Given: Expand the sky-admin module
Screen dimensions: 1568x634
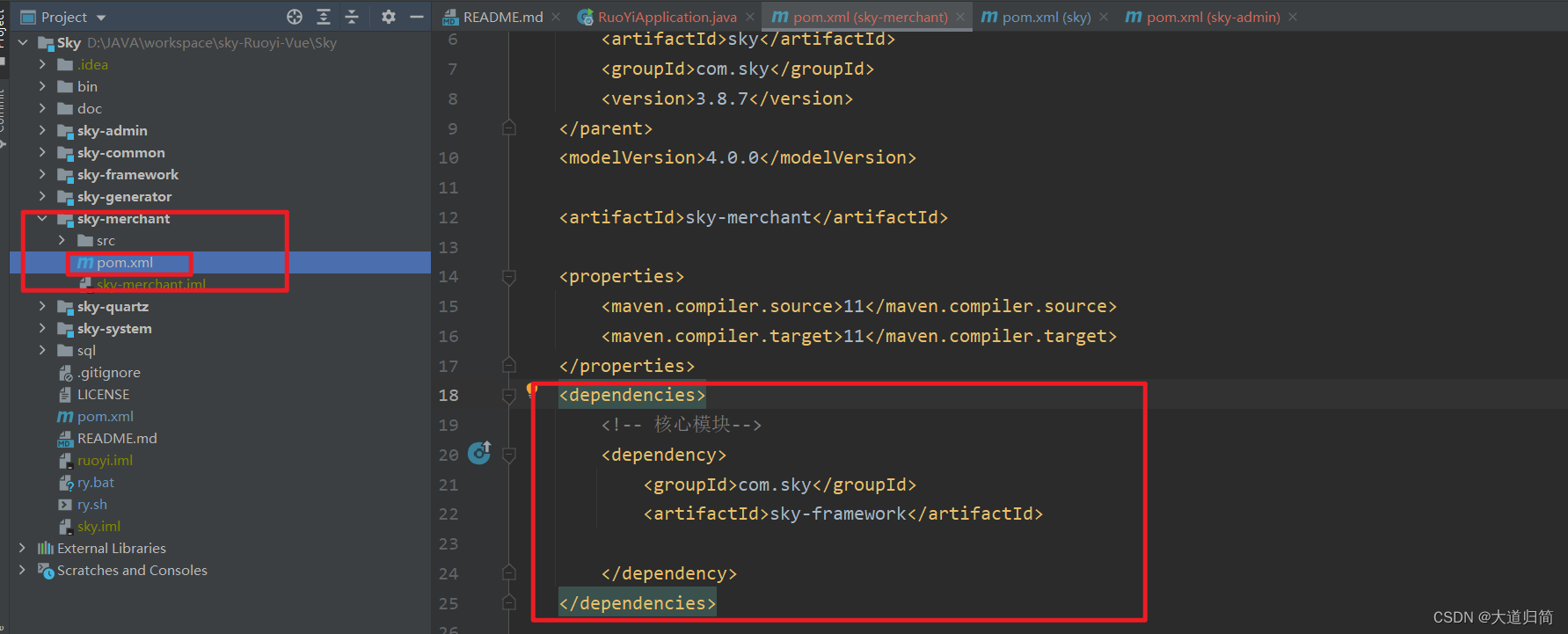Looking at the screenshot, I should (42, 130).
